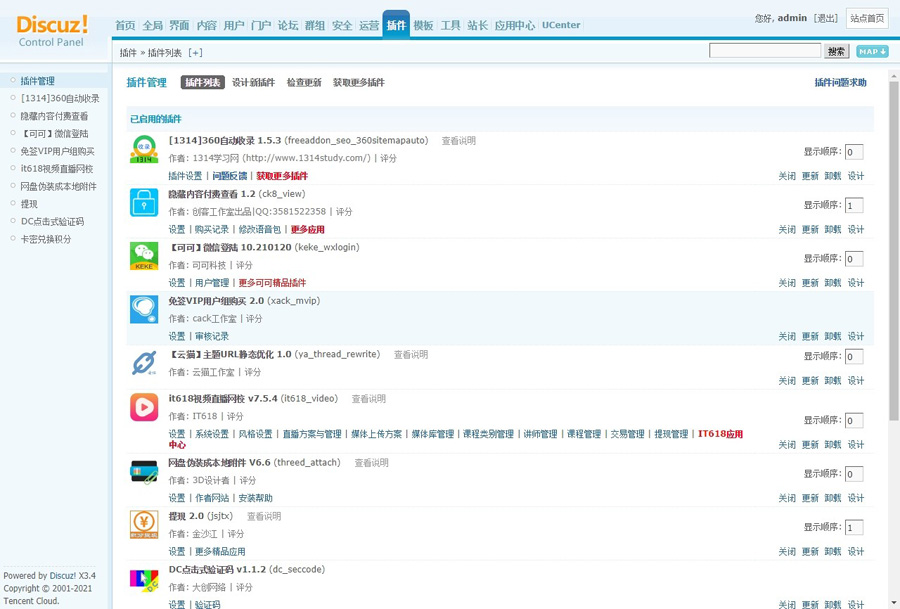This screenshot has height=609, width=900.
Task: Open the 首页 top menu
Action: 125,25
